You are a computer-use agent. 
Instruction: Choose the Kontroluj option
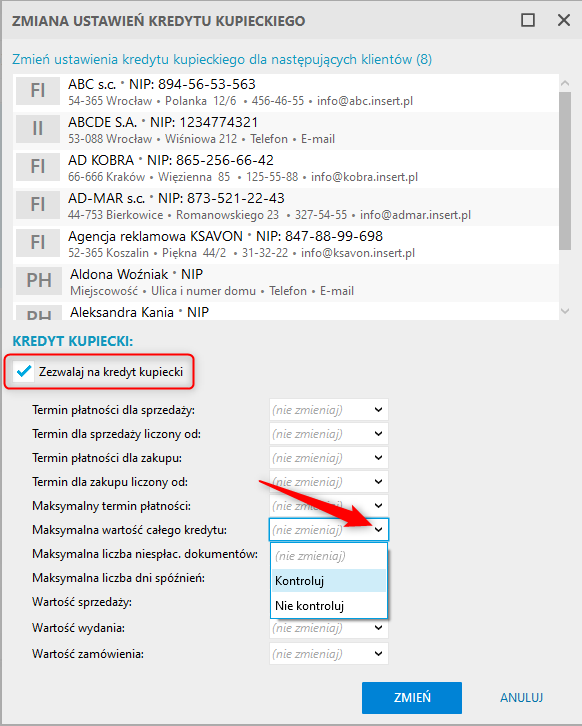click(329, 581)
